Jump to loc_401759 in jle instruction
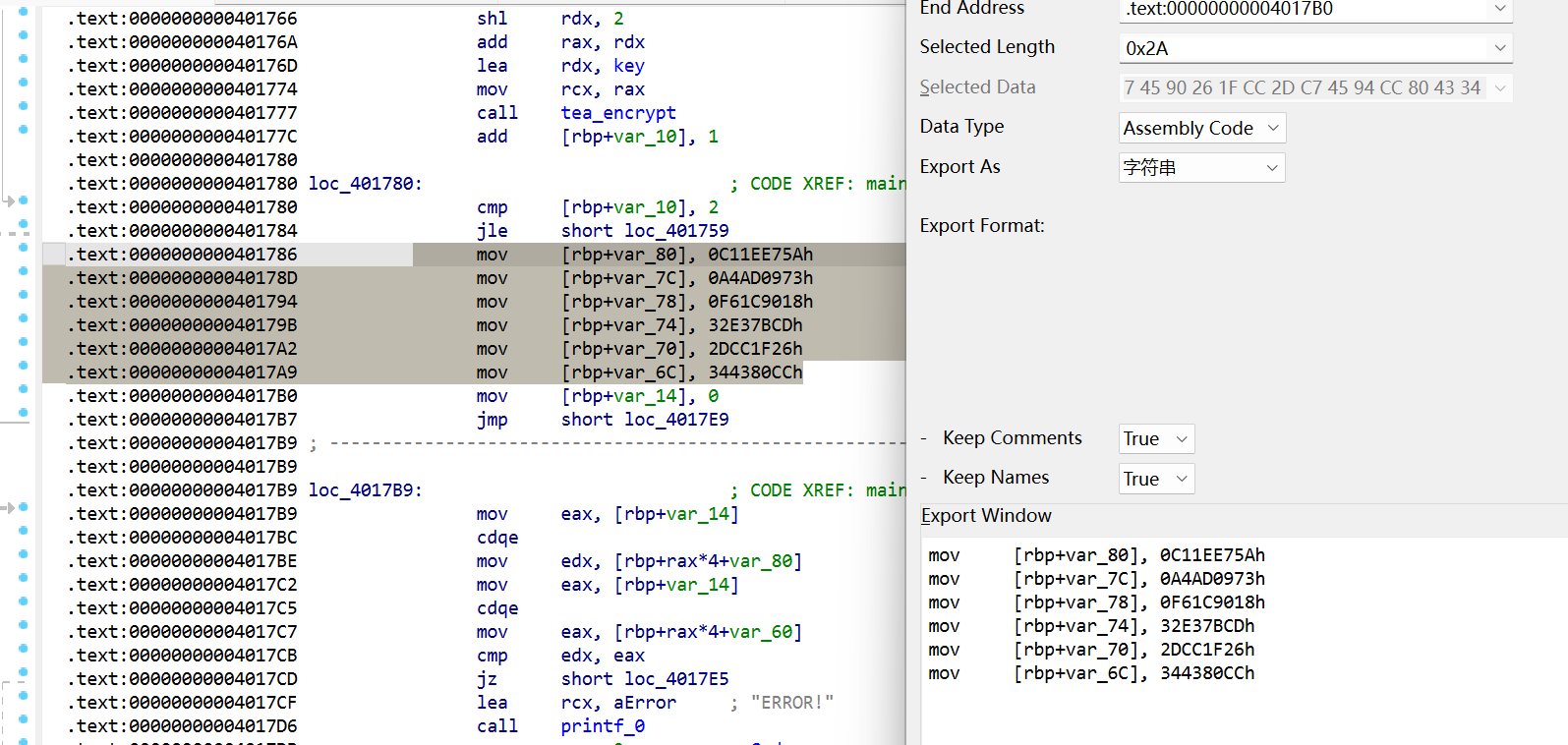 [676, 231]
